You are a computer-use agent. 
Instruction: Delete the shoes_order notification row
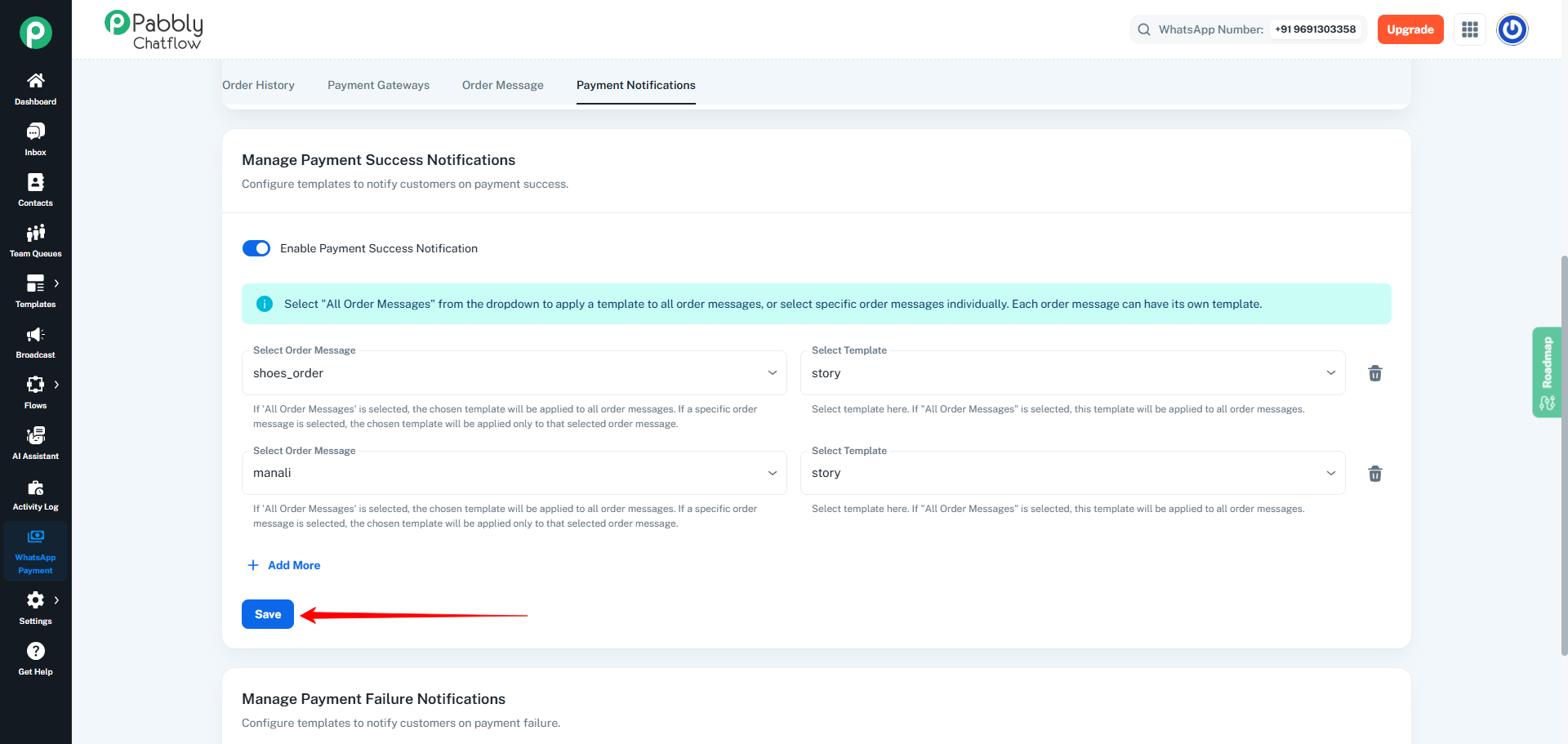click(x=1375, y=373)
